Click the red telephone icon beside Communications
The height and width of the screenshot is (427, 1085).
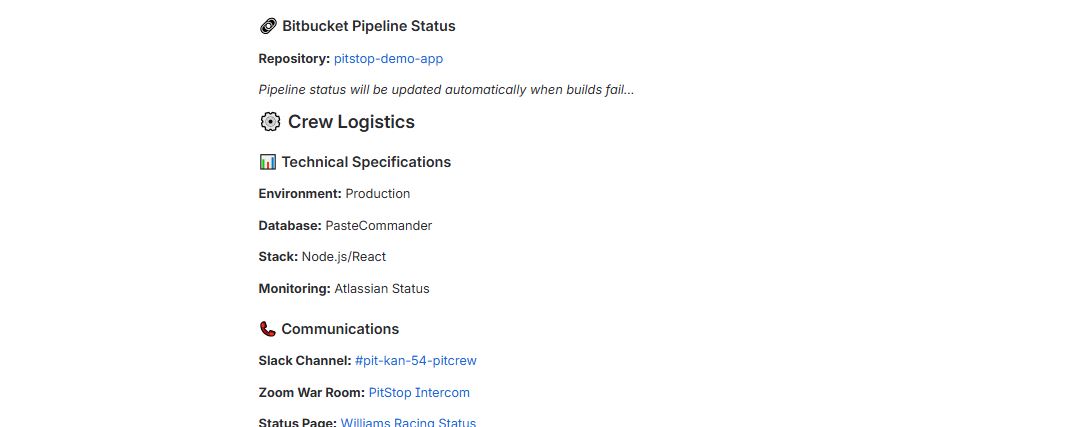tap(267, 329)
